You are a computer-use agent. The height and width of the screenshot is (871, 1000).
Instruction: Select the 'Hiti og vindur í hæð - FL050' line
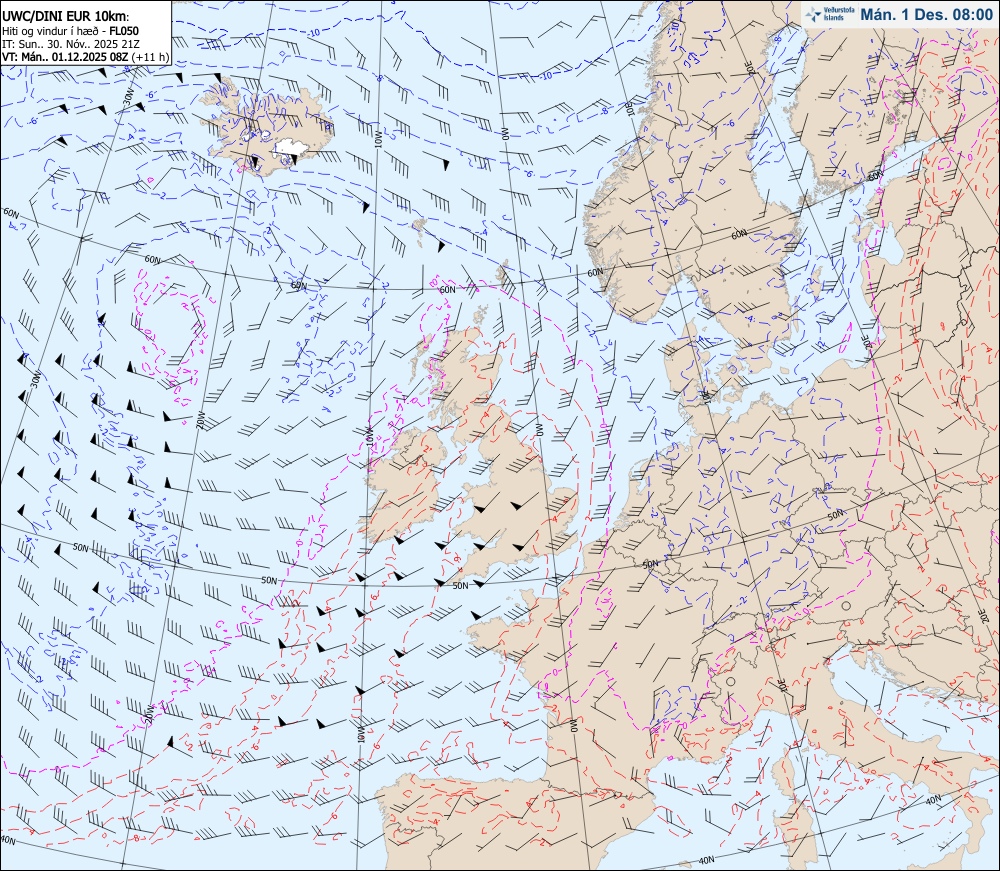pos(71,31)
